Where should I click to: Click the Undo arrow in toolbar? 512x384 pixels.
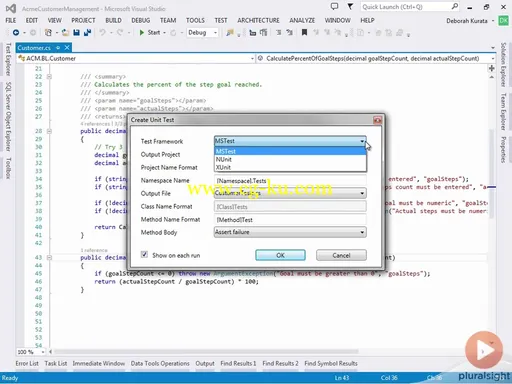pos(102,33)
